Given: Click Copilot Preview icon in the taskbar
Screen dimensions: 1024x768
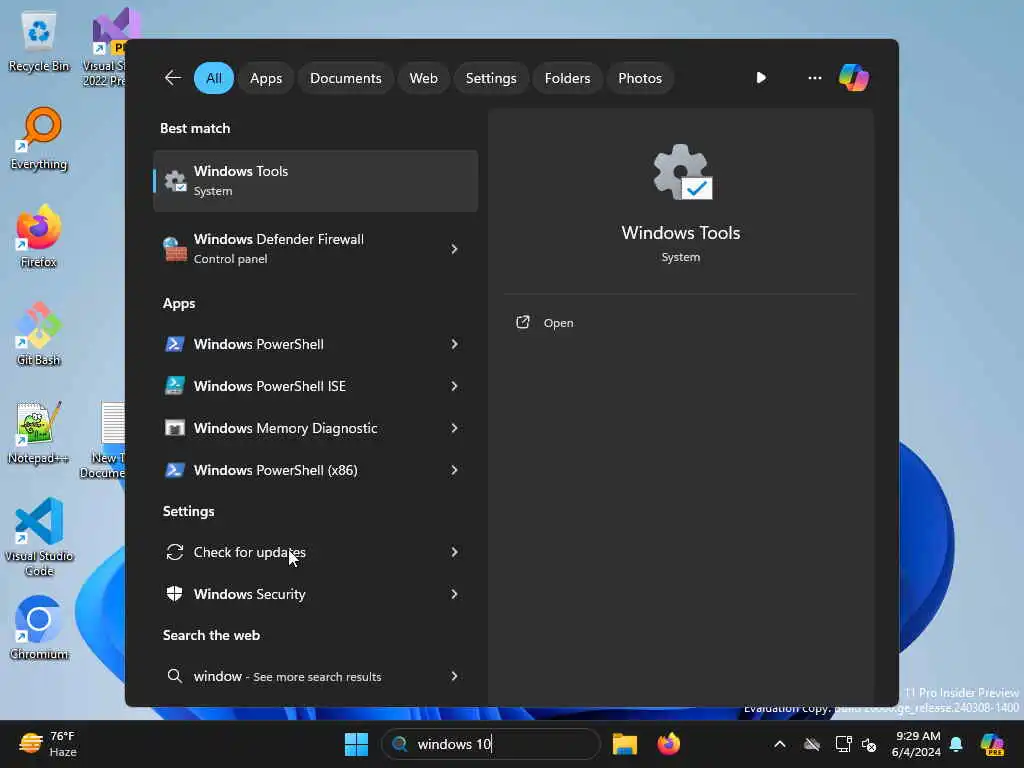Looking at the screenshot, I should click(x=993, y=744).
